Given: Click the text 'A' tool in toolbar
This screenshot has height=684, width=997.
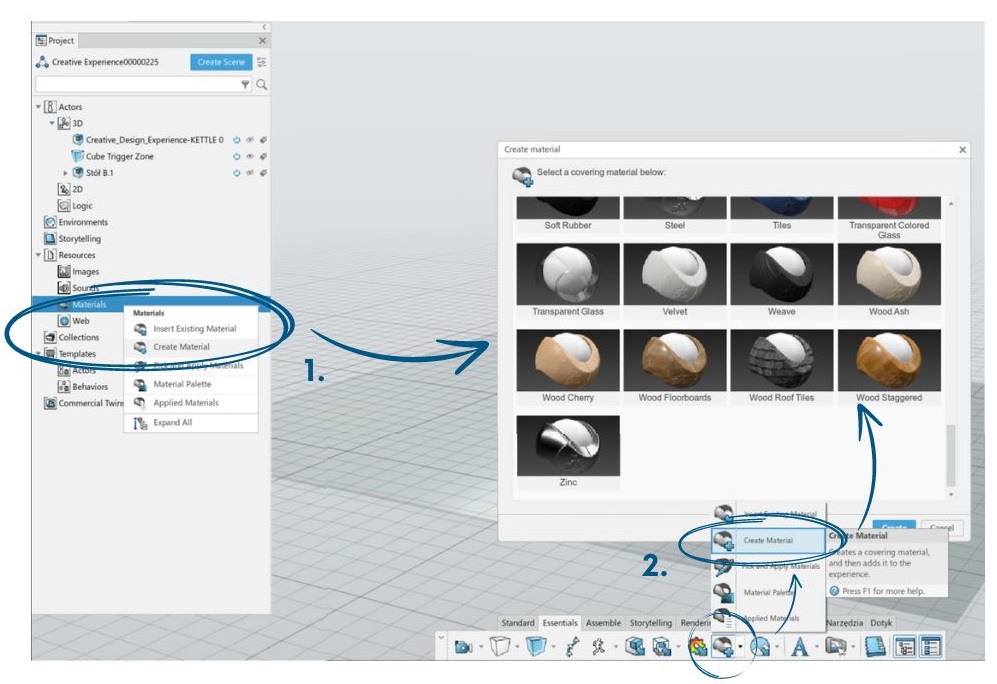Looking at the screenshot, I should [799, 647].
